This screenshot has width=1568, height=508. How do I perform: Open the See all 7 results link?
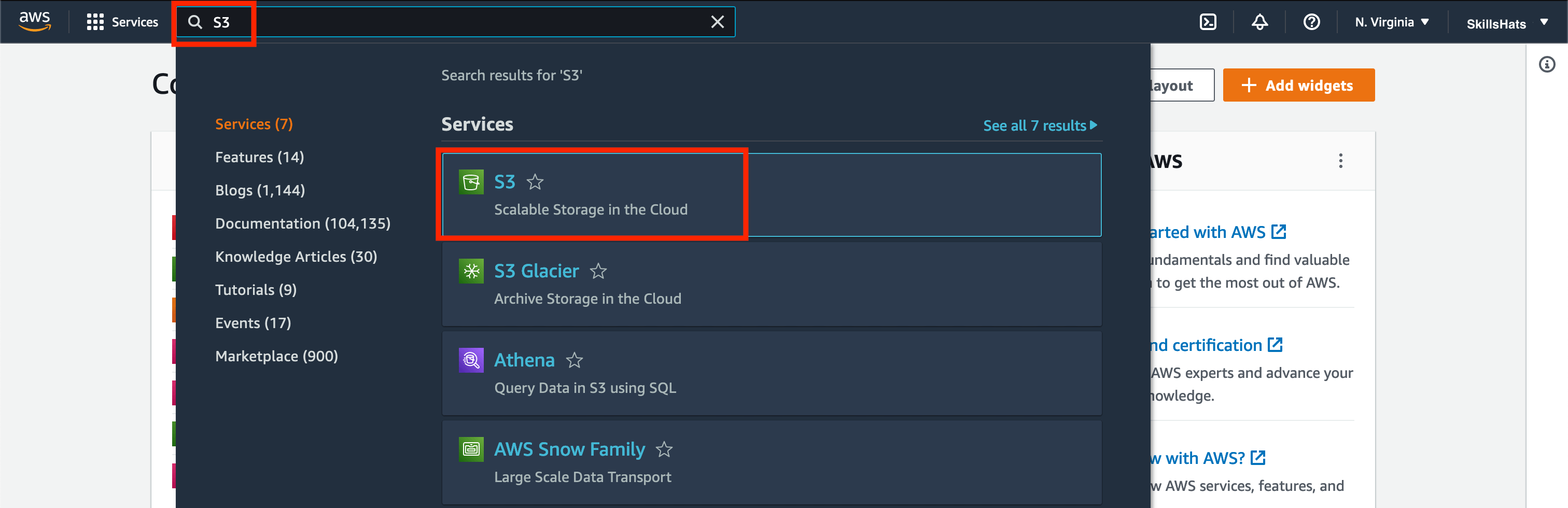tap(1040, 125)
